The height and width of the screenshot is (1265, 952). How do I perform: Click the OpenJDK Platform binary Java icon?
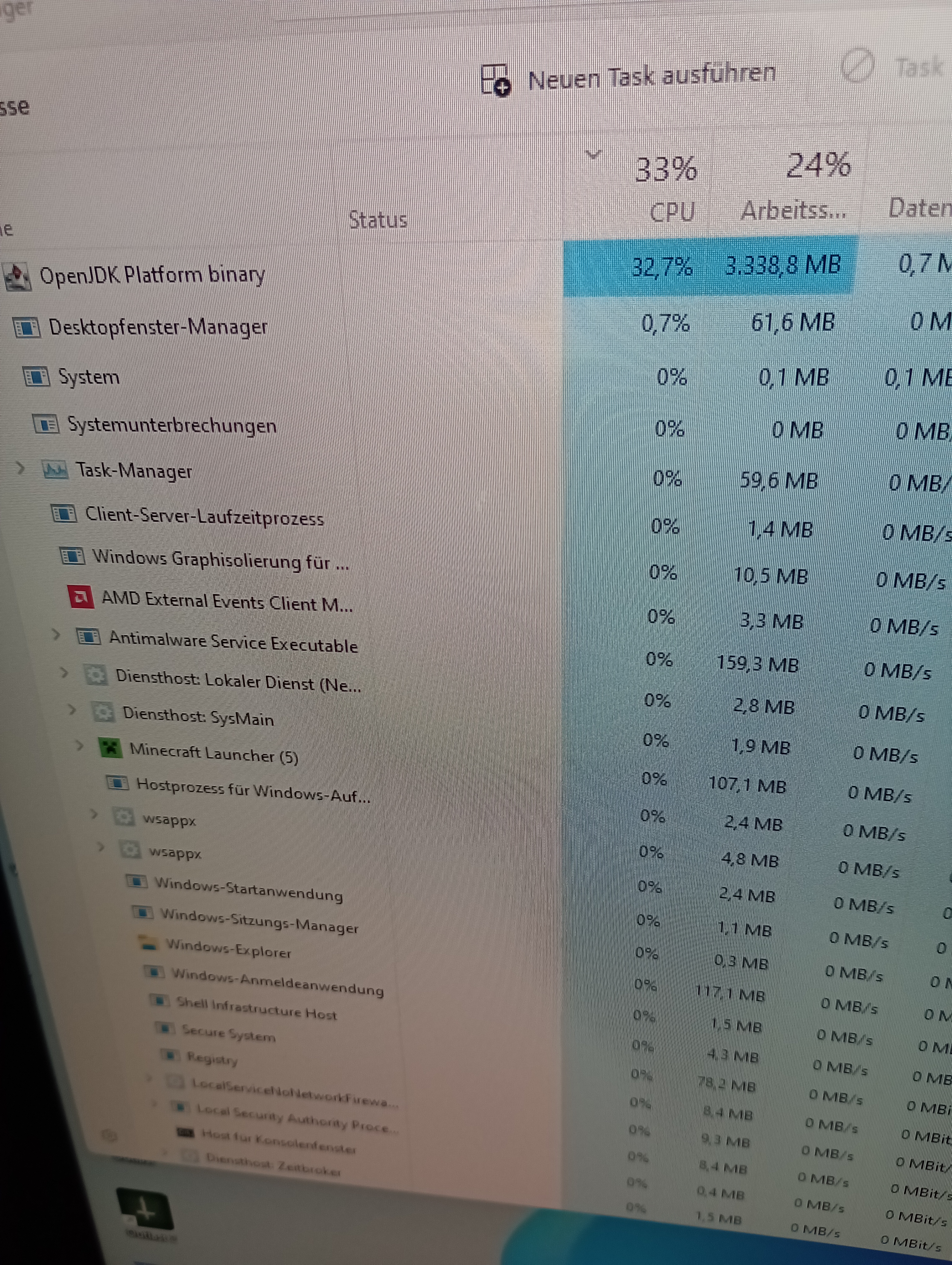pyautogui.click(x=17, y=277)
